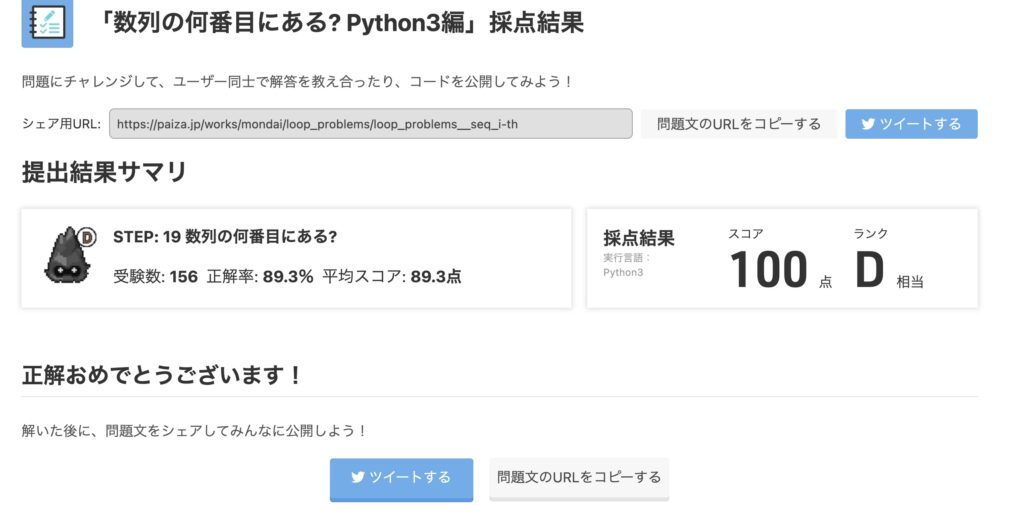Click the 正解率: 89.3% statistic
Viewport: 1024px width, 515px height.
pos(260,277)
